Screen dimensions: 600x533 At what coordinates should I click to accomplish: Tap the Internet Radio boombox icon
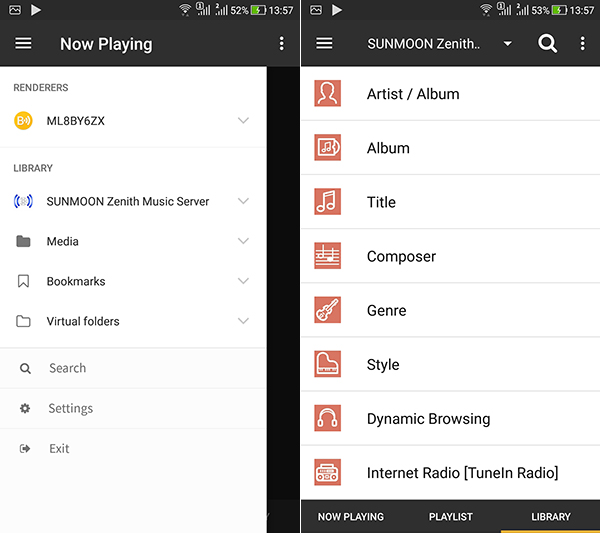(x=328, y=472)
